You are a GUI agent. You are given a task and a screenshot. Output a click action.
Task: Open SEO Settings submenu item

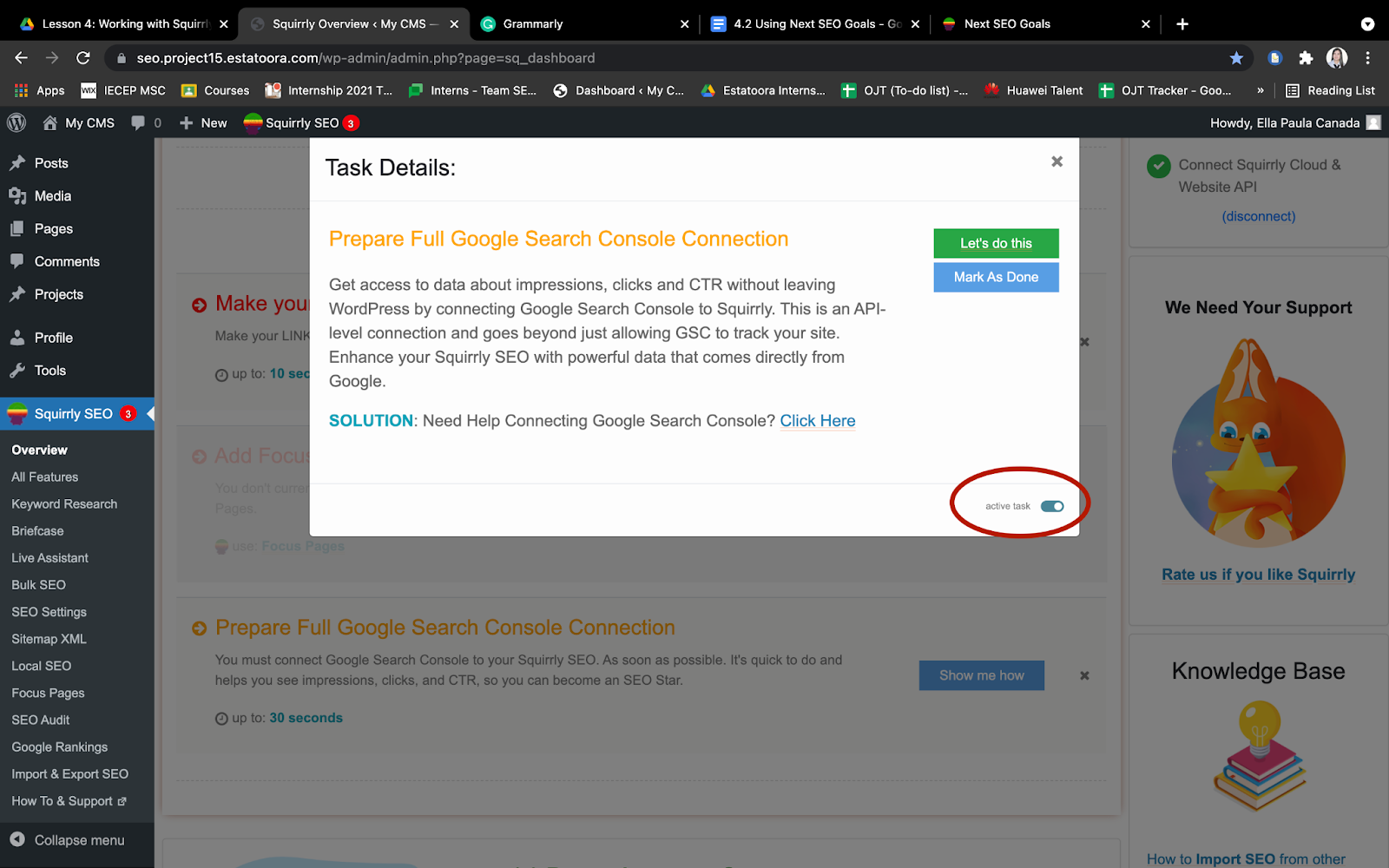click(x=49, y=612)
